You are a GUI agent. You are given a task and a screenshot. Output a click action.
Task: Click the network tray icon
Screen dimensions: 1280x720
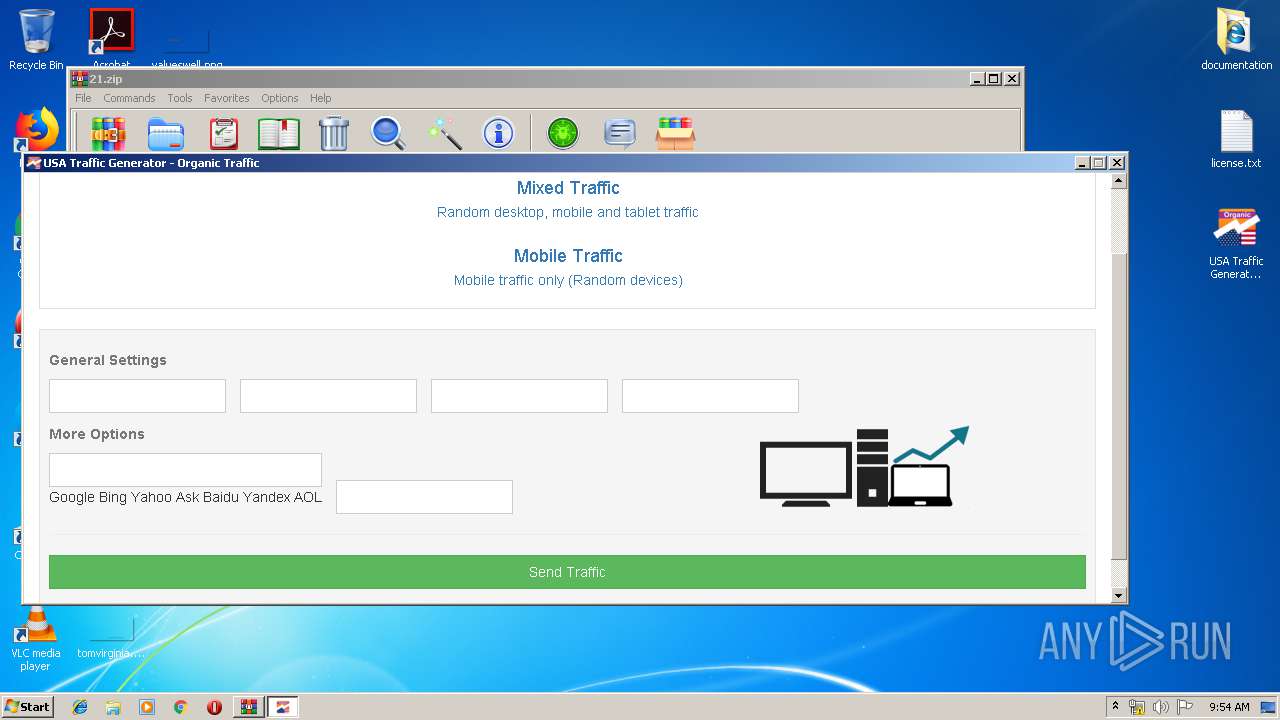click(1137, 707)
